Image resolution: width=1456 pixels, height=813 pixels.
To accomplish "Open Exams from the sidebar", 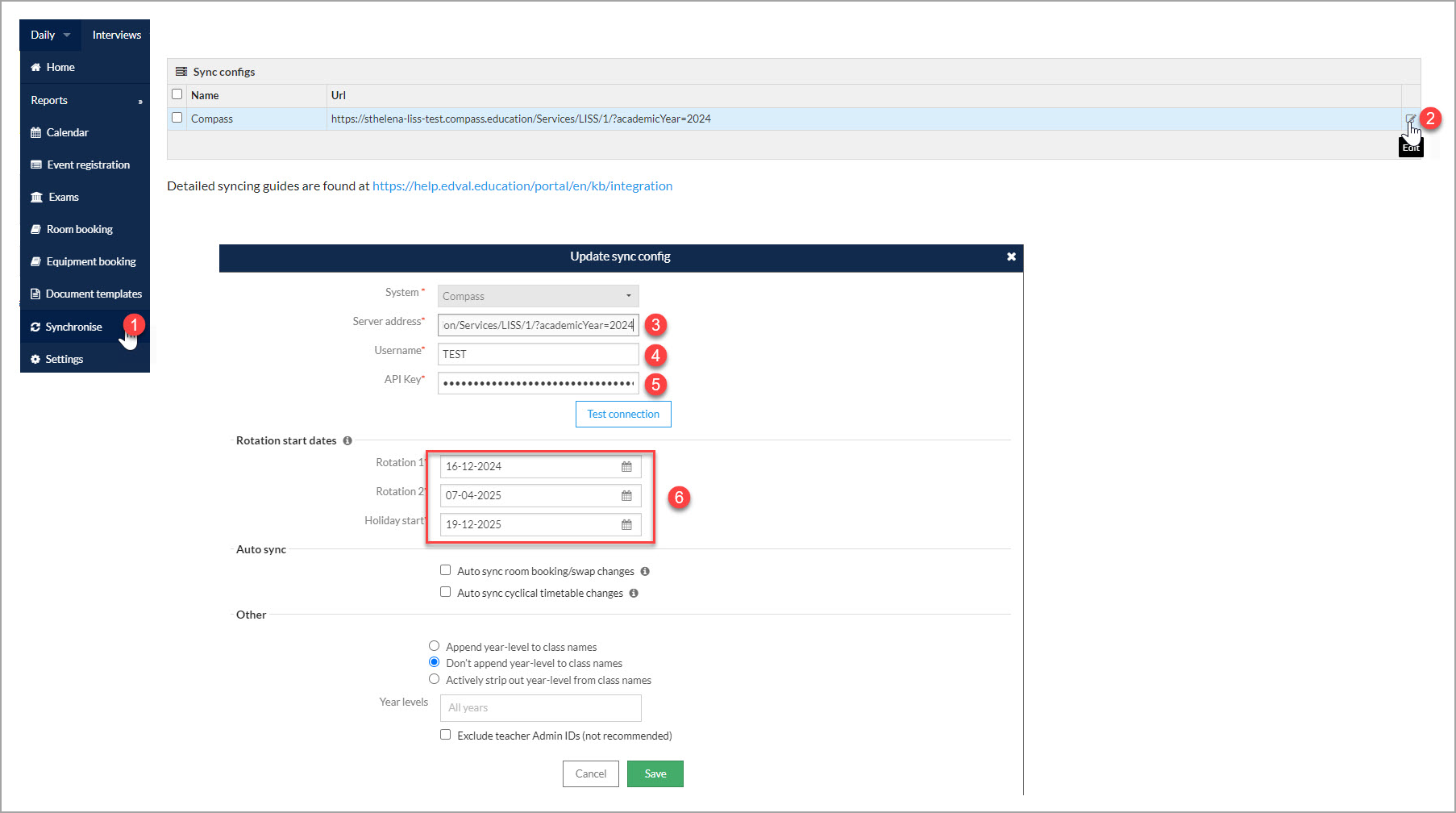I will (85, 198).
